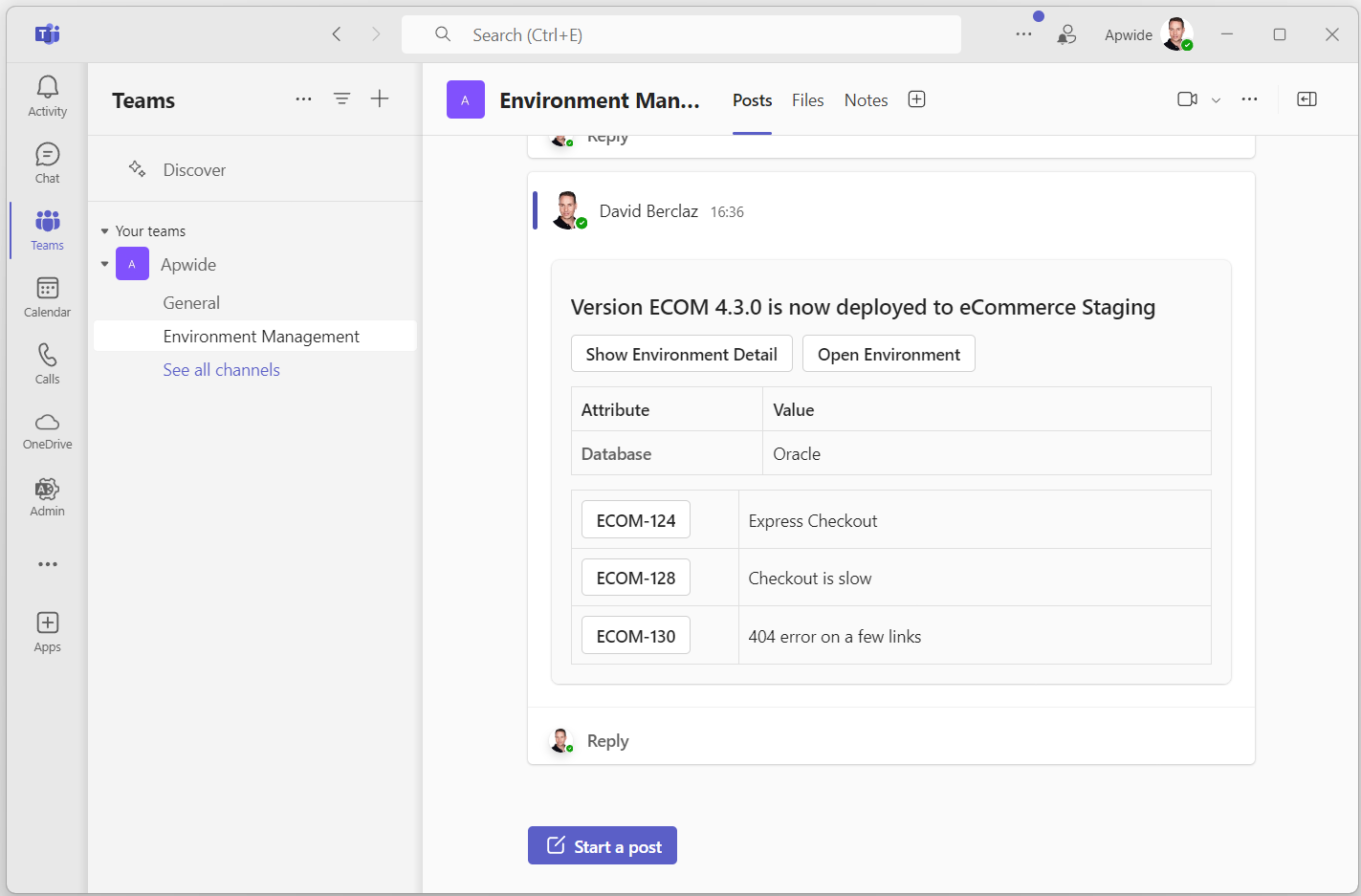Open the Activity feed icon
Image resolution: width=1361 pixels, height=896 pixels.
click(x=47, y=97)
